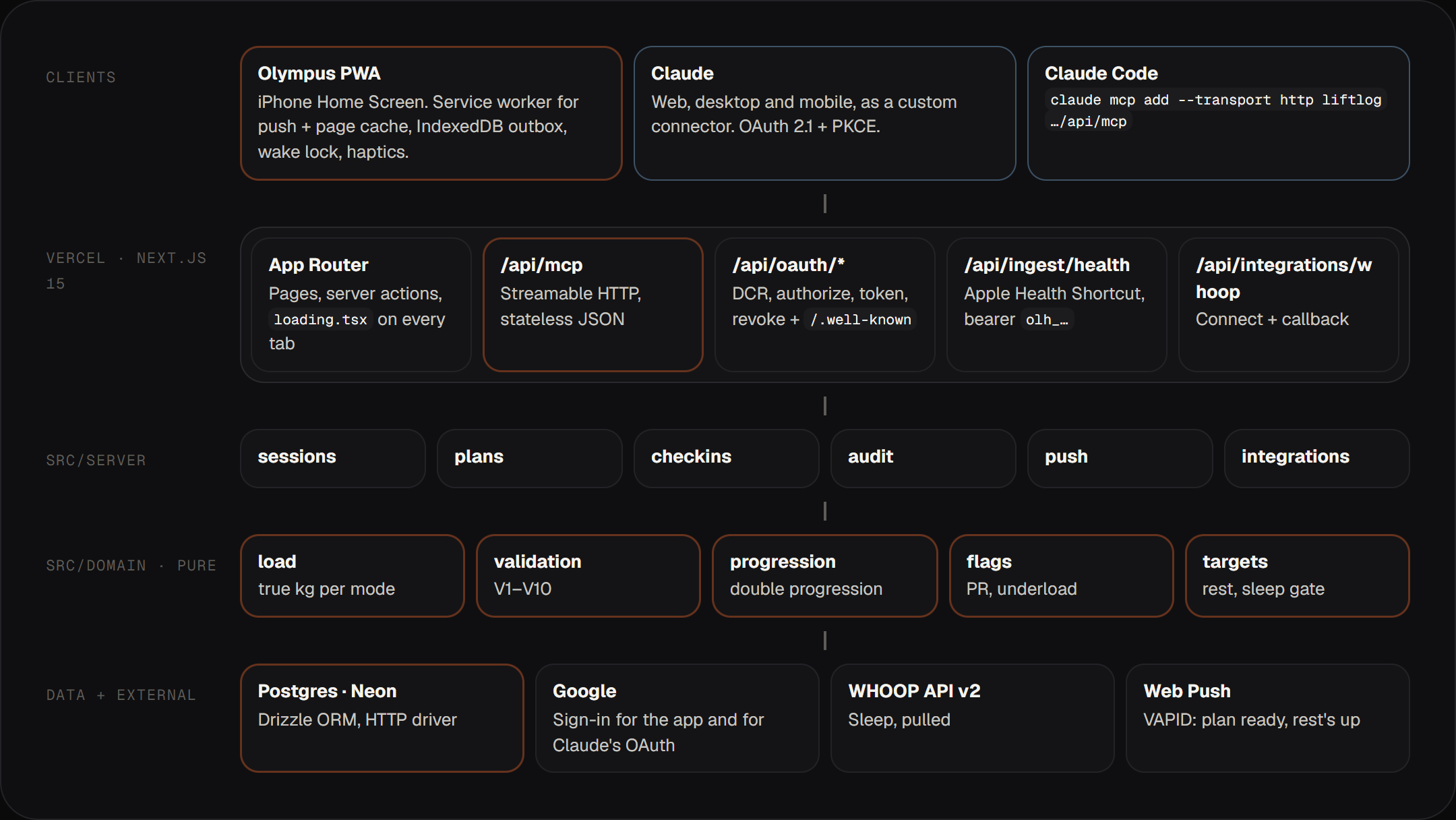Click the push module box
This screenshot has height=820, width=1456.
(x=1120, y=459)
